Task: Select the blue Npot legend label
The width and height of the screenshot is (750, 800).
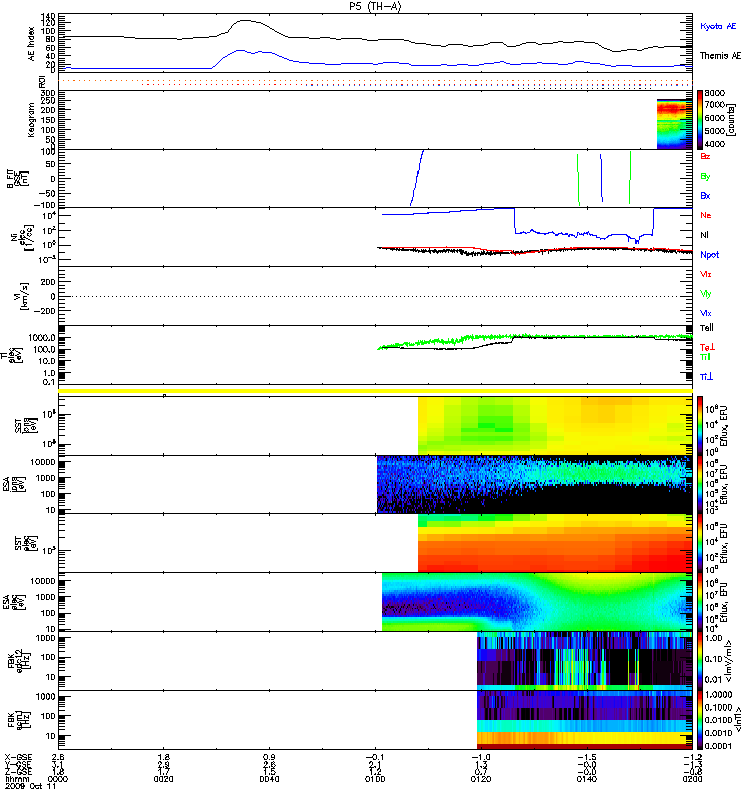Action: [x=710, y=255]
